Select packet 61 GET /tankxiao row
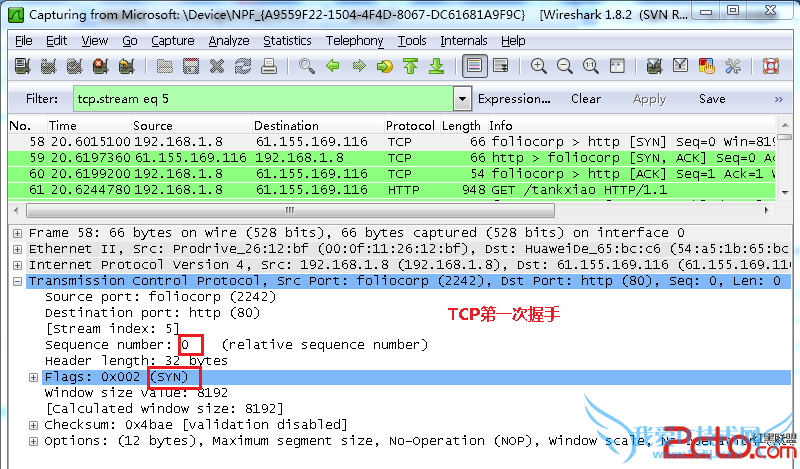The height and width of the screenshot is (469, 800). click(x=392, y=190)
